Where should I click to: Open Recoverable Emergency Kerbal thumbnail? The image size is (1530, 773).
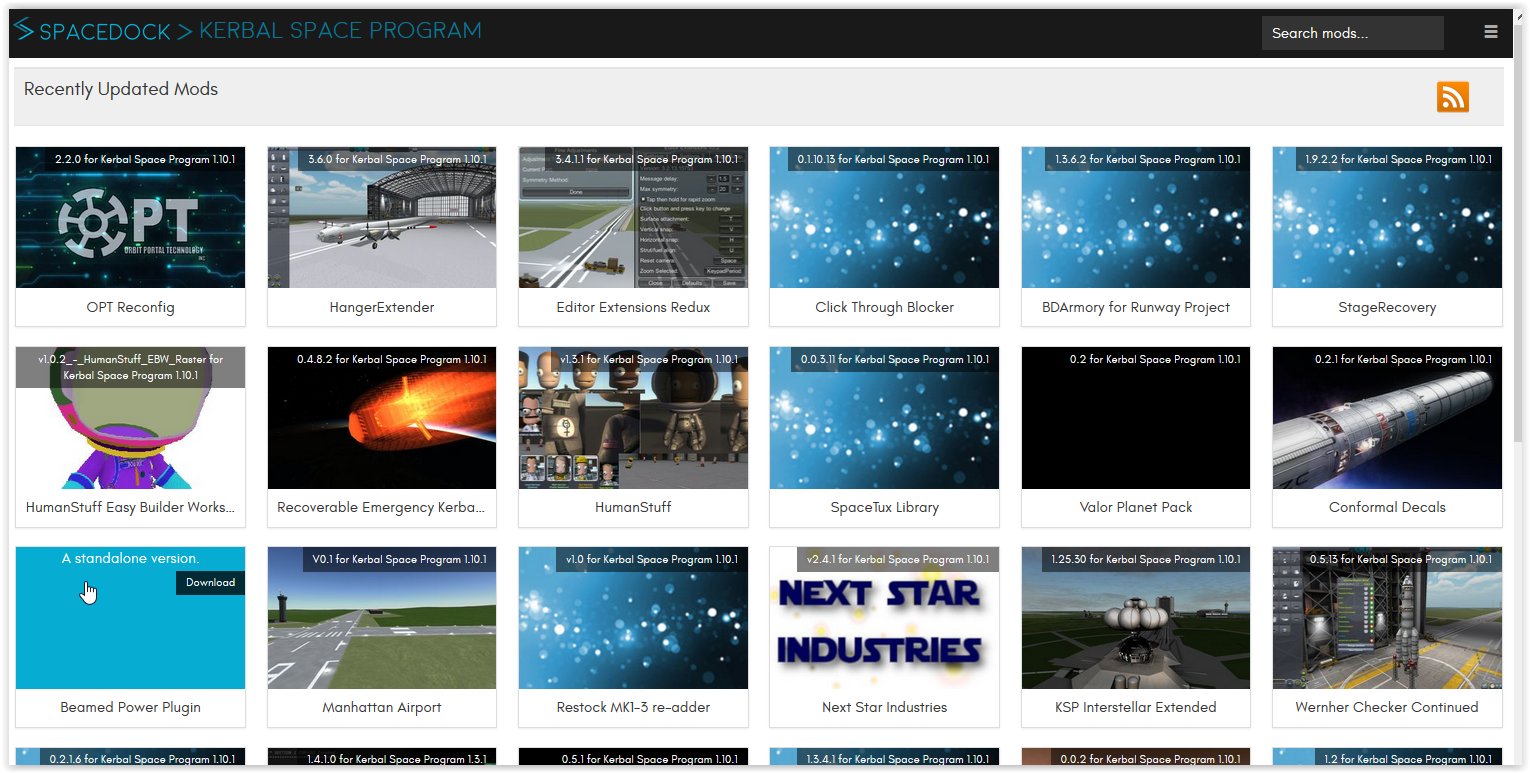click(x=382, y=418)
